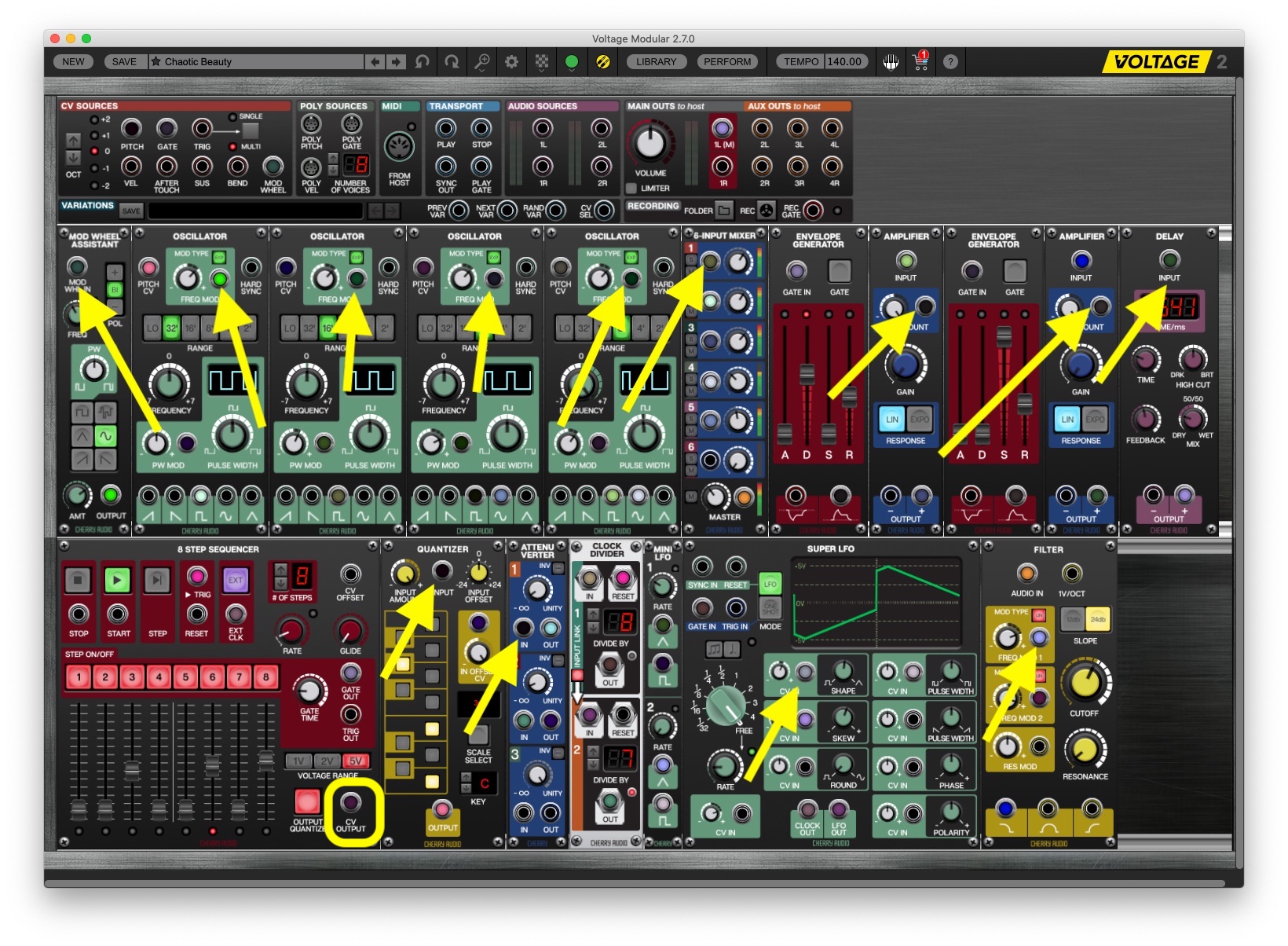Click the purple EXT clock button on sequencer
This screenshot has height=946, width=1288.
pos(236,580)
